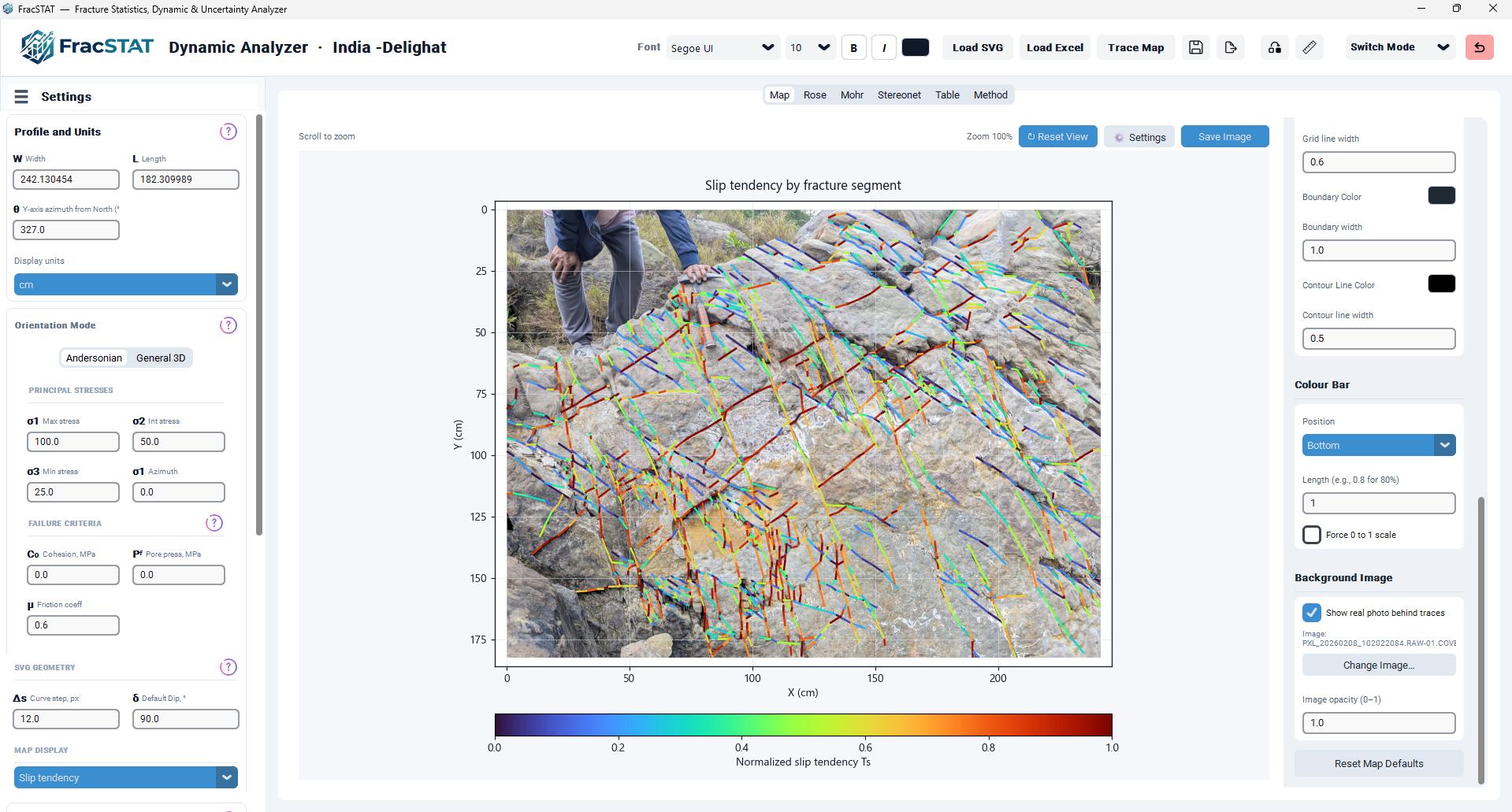Open the font family dropdown
This screenshot has height=812, width=1512.
pos(723,47)
